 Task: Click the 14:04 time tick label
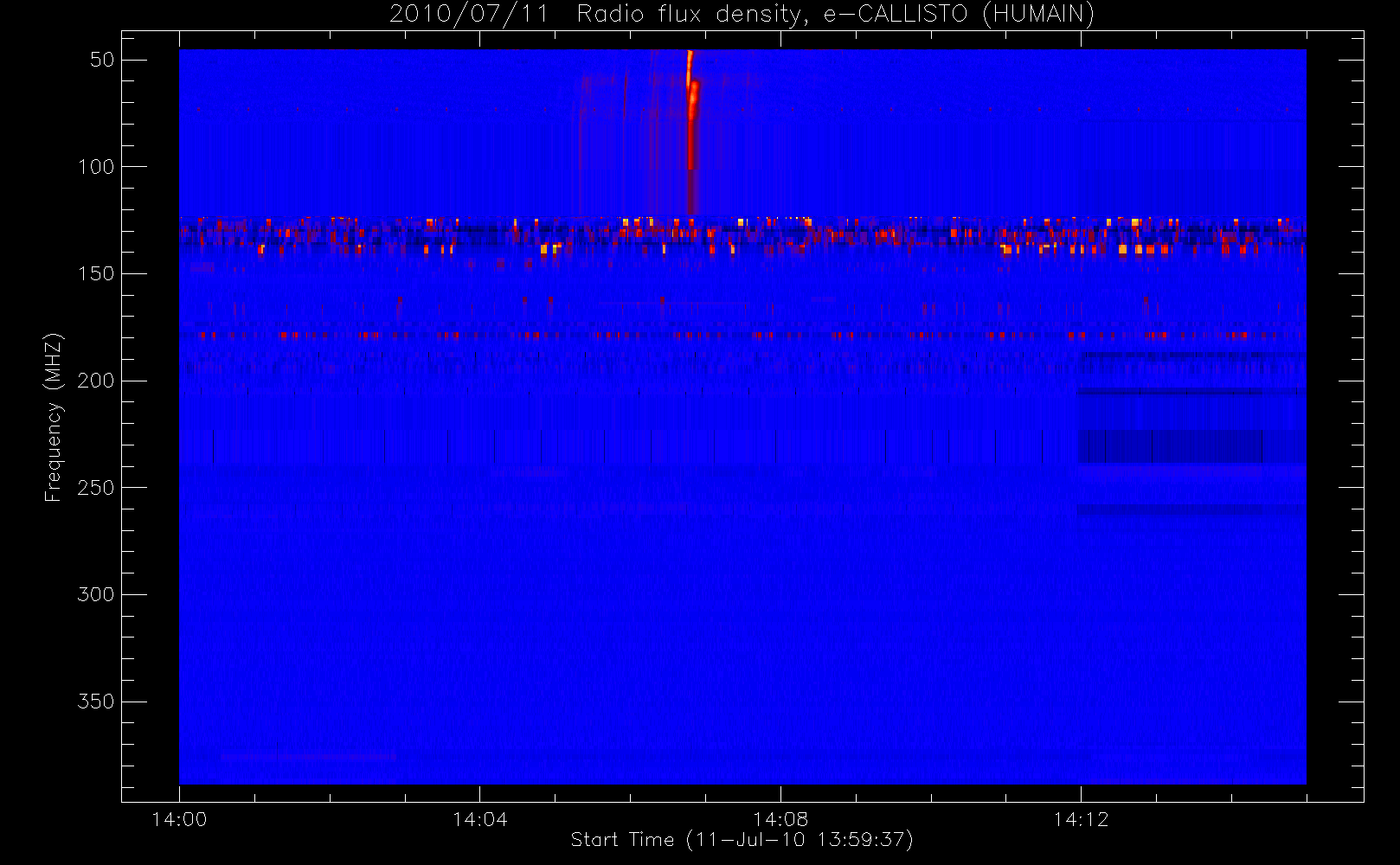pyautogui.click(x=479, y=819)
